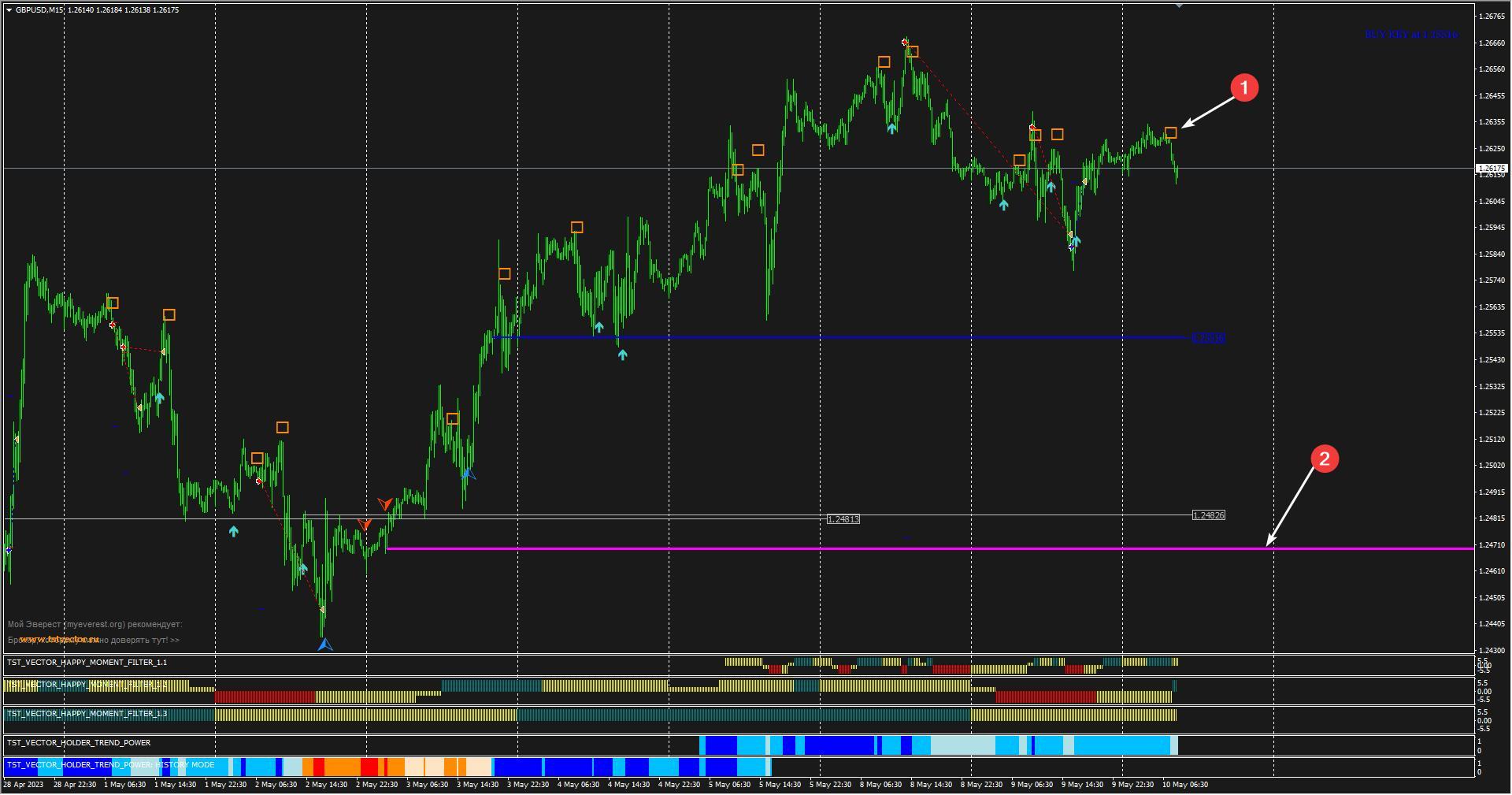Click the 1.25535 value on the price scale
The width and height of the screenshot is (1512, 795).
coord(1491,333)
